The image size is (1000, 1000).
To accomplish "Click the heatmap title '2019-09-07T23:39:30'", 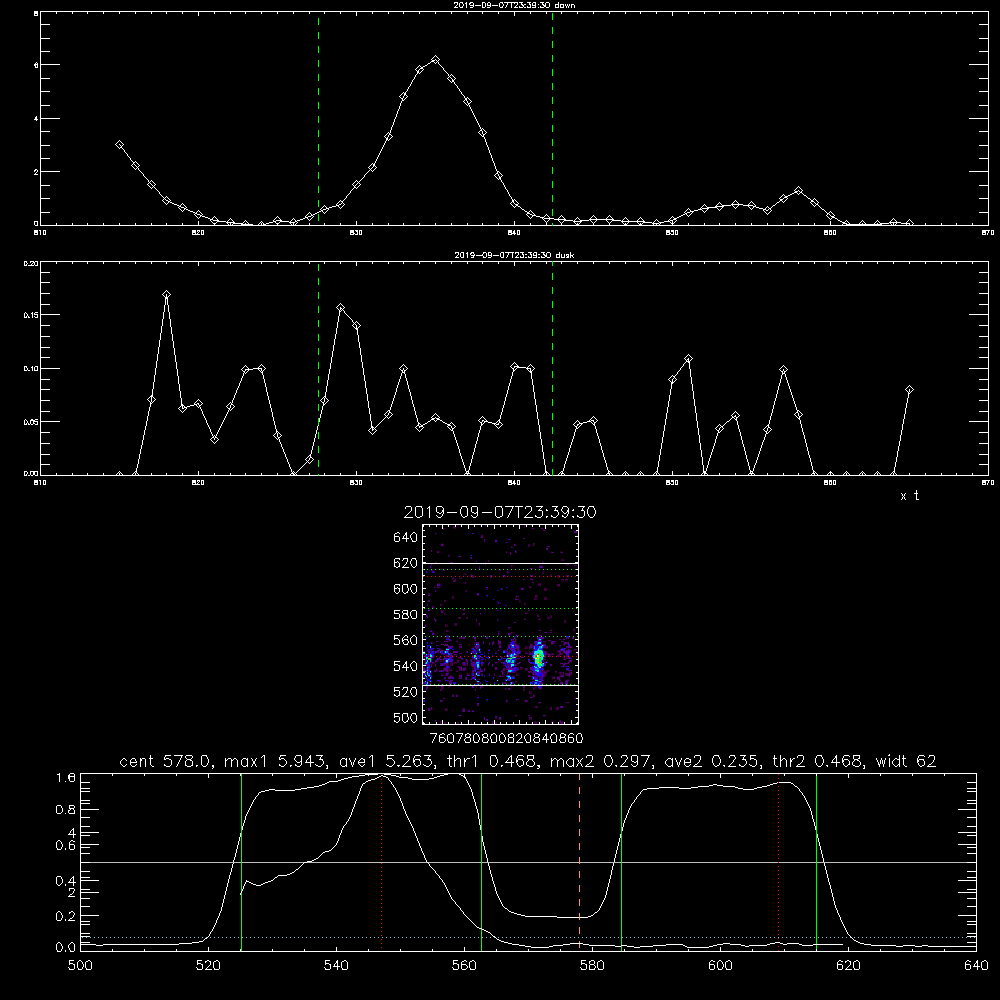I will 500,512.
